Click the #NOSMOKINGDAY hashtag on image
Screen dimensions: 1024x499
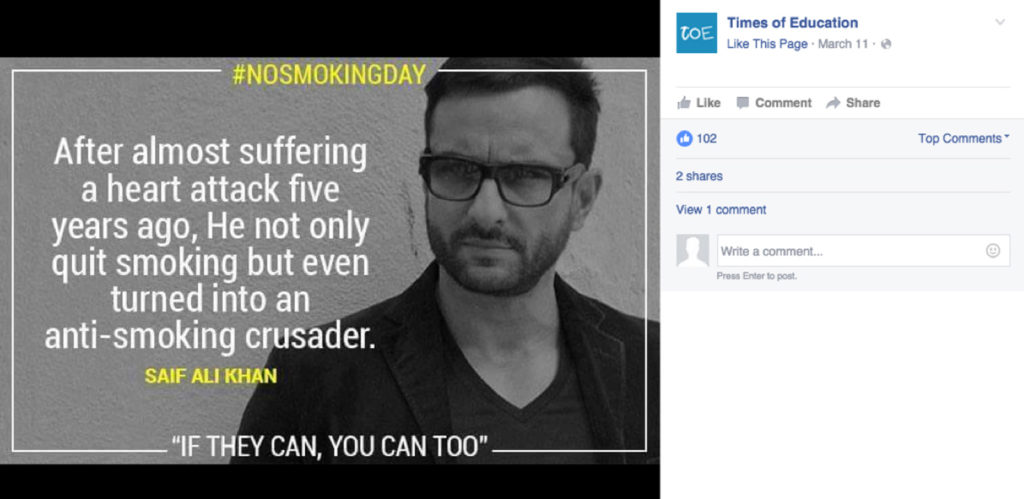(x=328, y=74)
